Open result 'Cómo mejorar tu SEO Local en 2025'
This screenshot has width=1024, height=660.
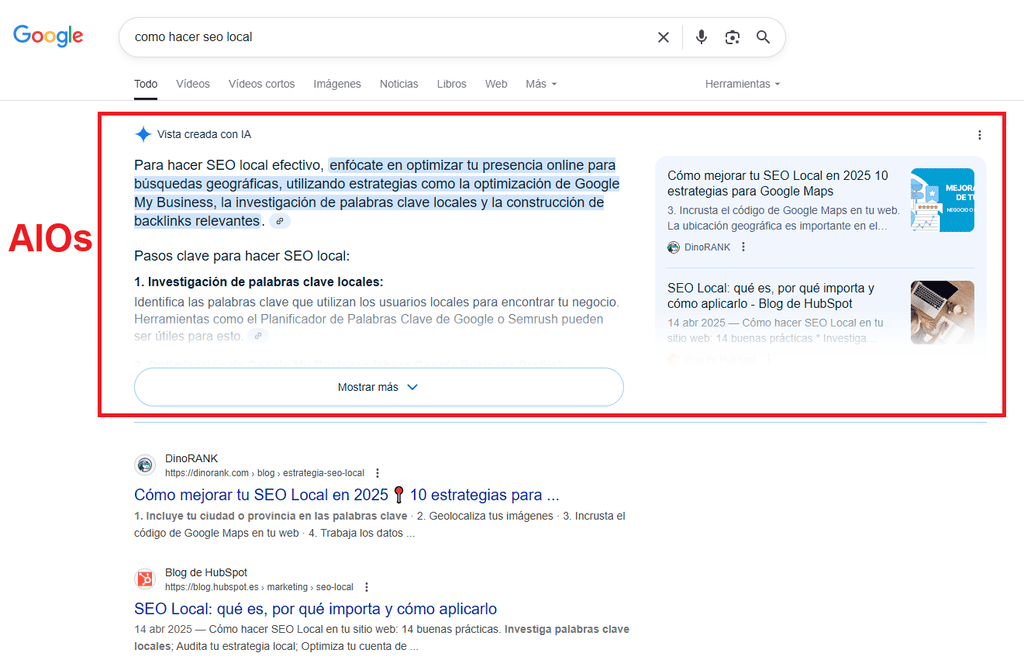coord(347,495)
